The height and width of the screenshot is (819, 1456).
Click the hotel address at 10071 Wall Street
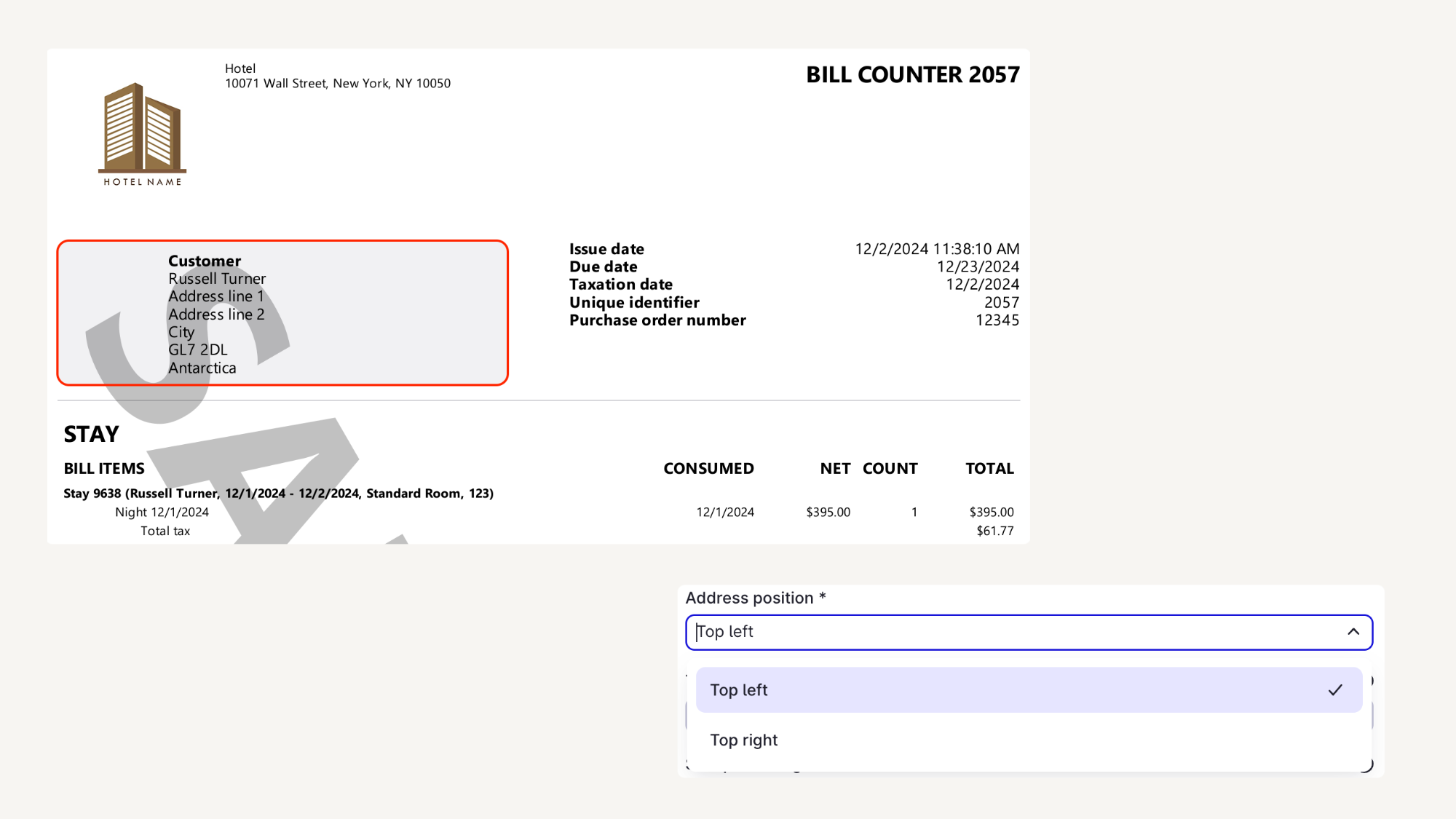338,84
